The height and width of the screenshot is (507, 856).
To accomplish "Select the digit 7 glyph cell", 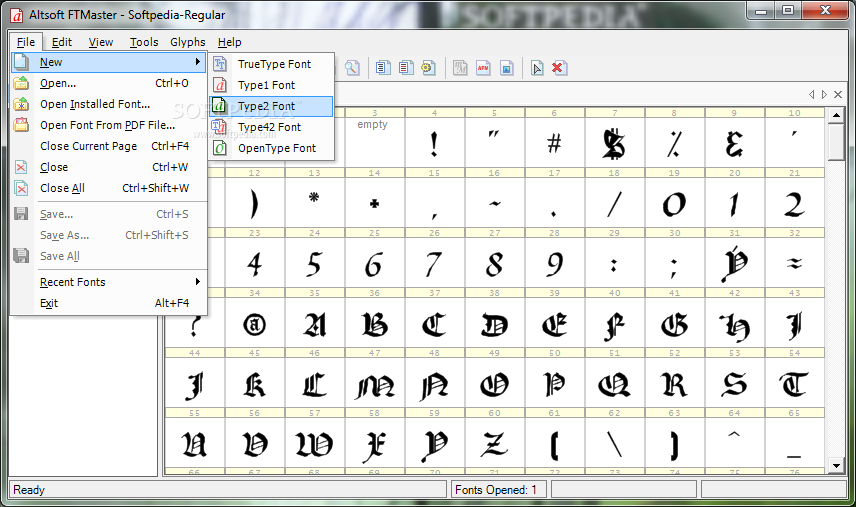I will pyautogui.click(x=435, y=263).
